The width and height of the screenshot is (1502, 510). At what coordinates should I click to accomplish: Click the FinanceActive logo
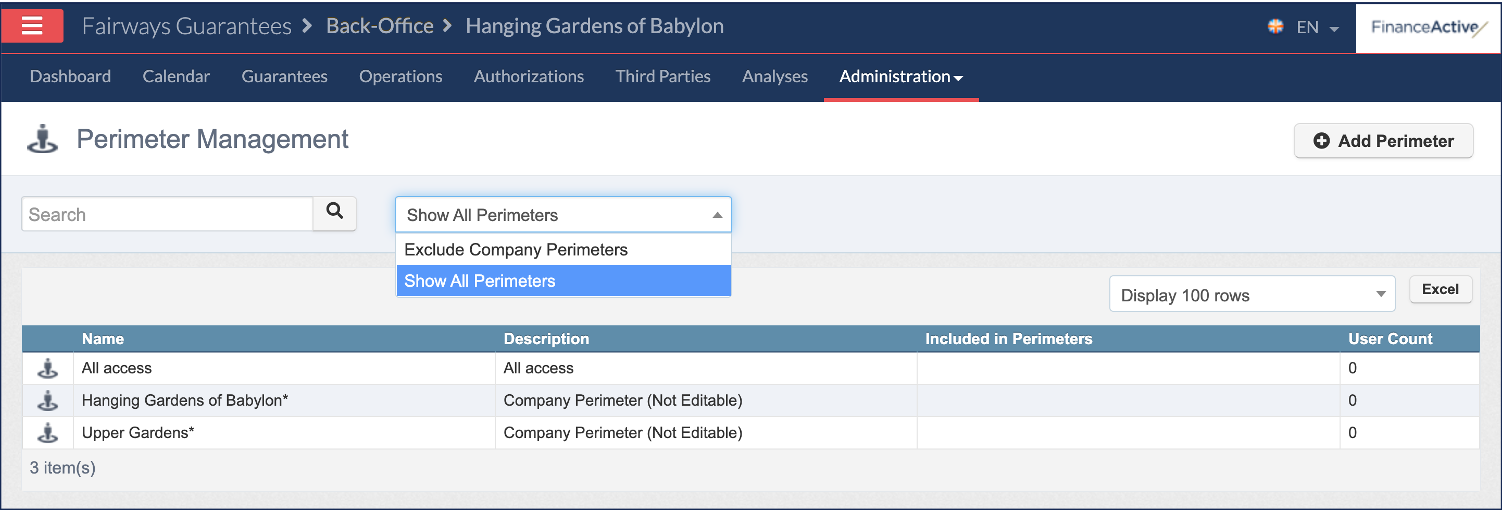tap(1425, 28)
